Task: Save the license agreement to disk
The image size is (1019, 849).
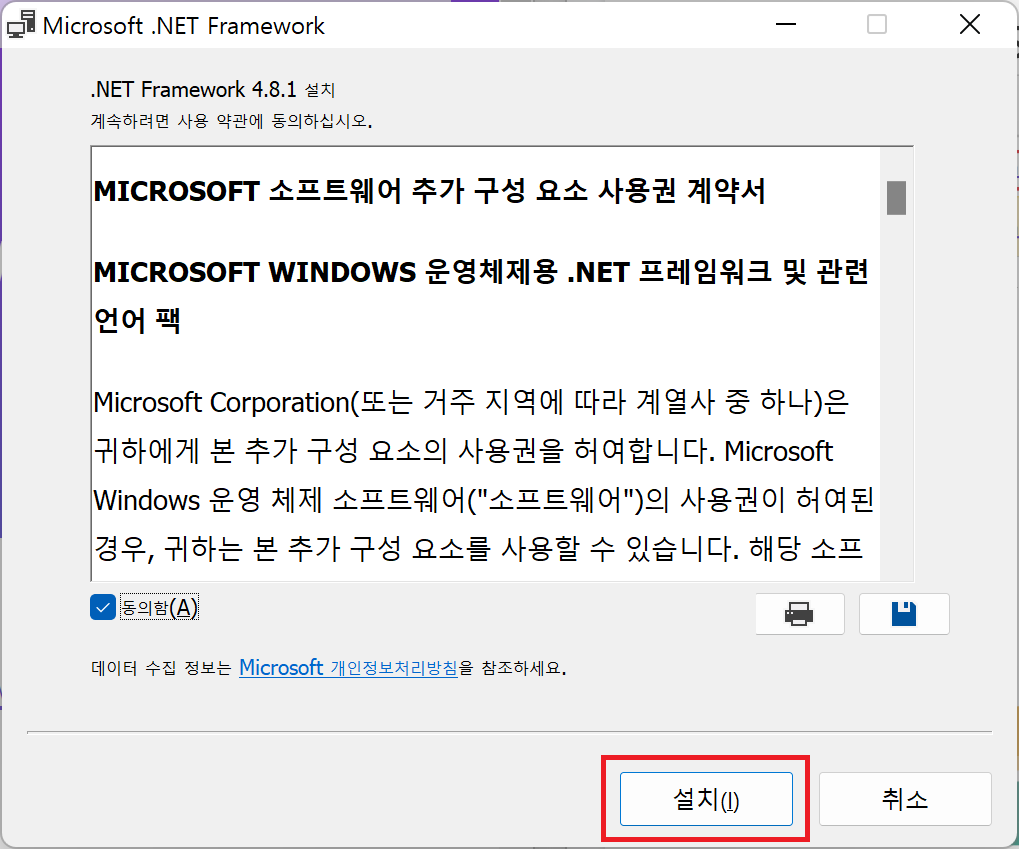Action: 904,614
